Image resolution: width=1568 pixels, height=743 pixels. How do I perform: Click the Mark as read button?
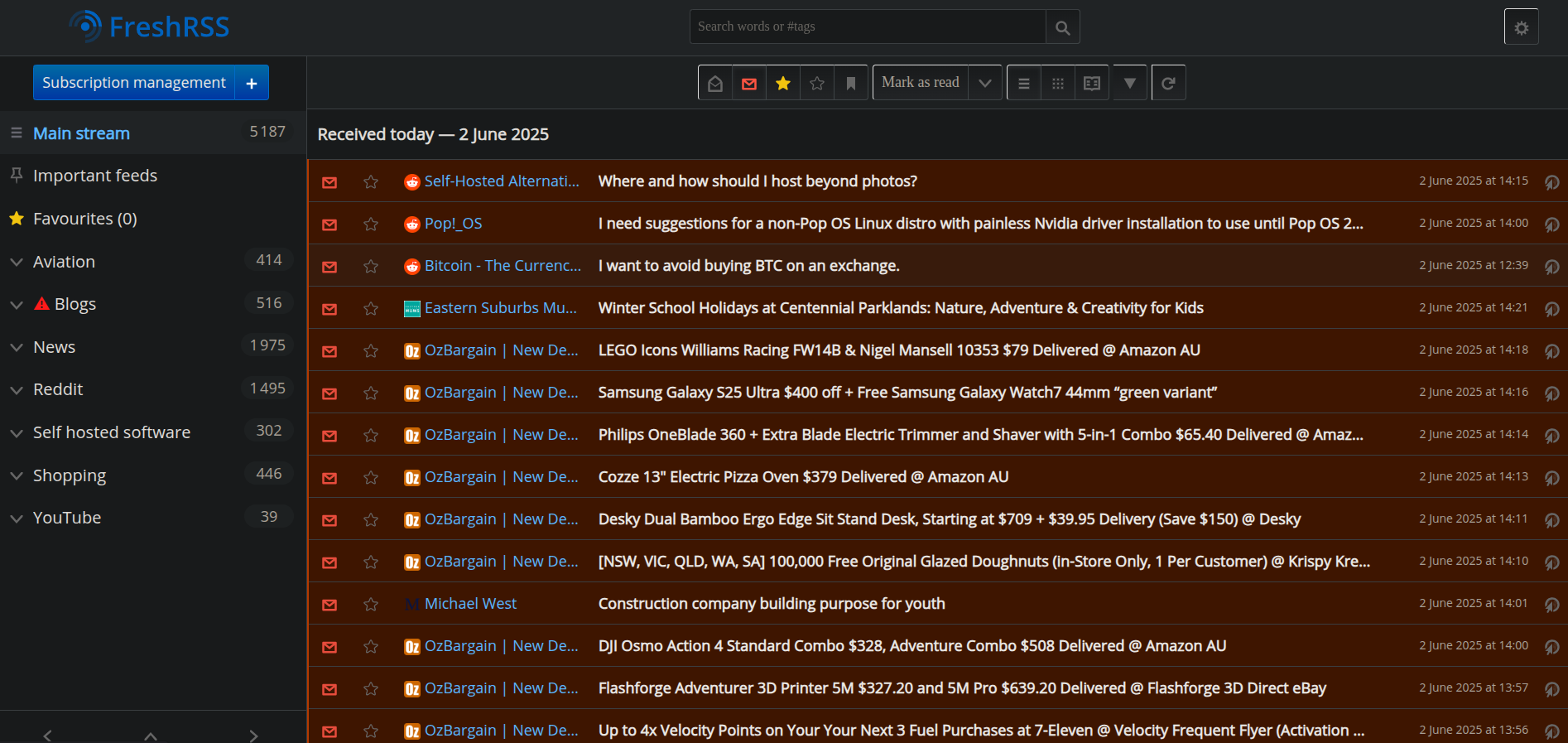[921, 83]
